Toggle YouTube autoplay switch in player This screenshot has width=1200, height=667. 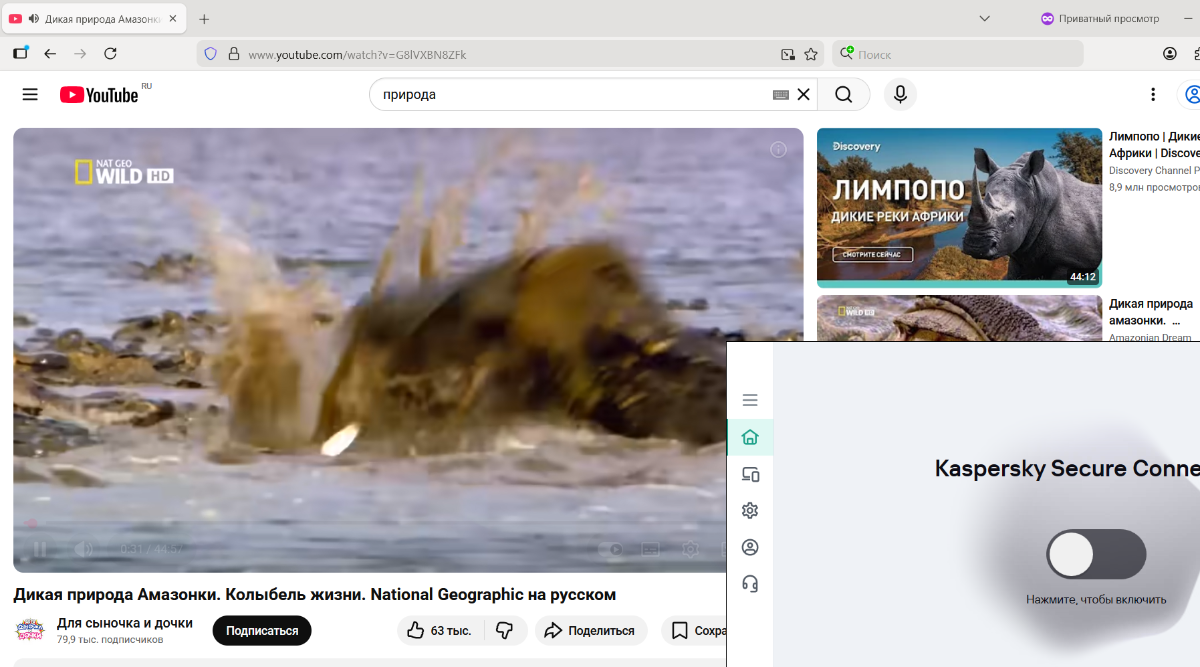tap(610, 549)
